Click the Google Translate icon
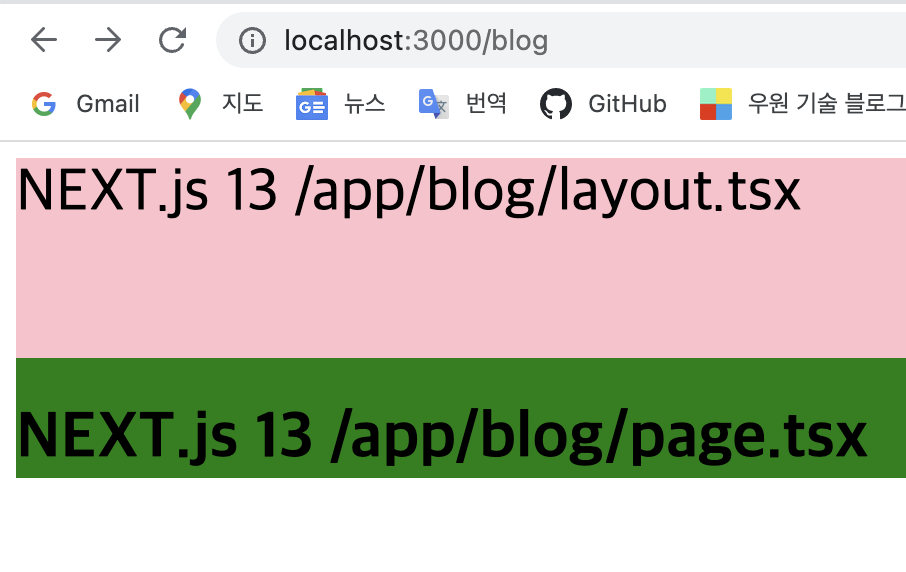This screenshot has width=906, height=572. coord(433,104)
